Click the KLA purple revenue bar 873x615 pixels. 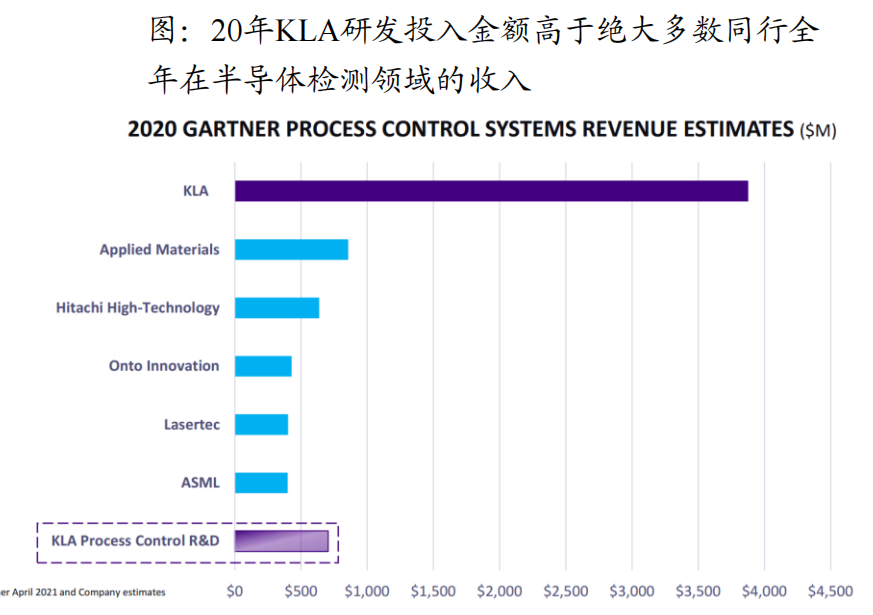pos(491,191)
